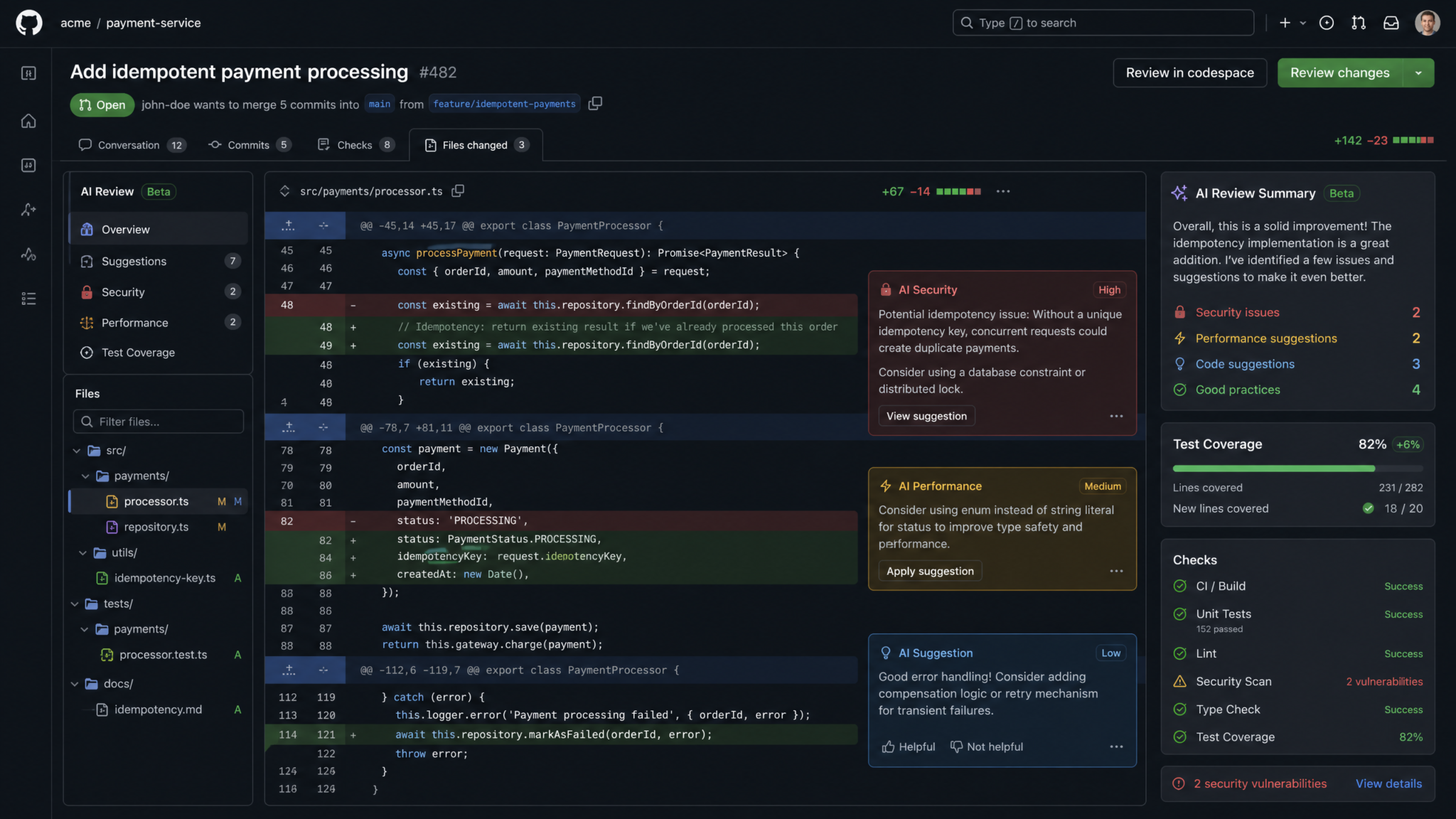The height and width of the screenshot is (819, 1456).
Task: Open AI Performance card ellipsis menu
Action: (x=1117, y=571)
